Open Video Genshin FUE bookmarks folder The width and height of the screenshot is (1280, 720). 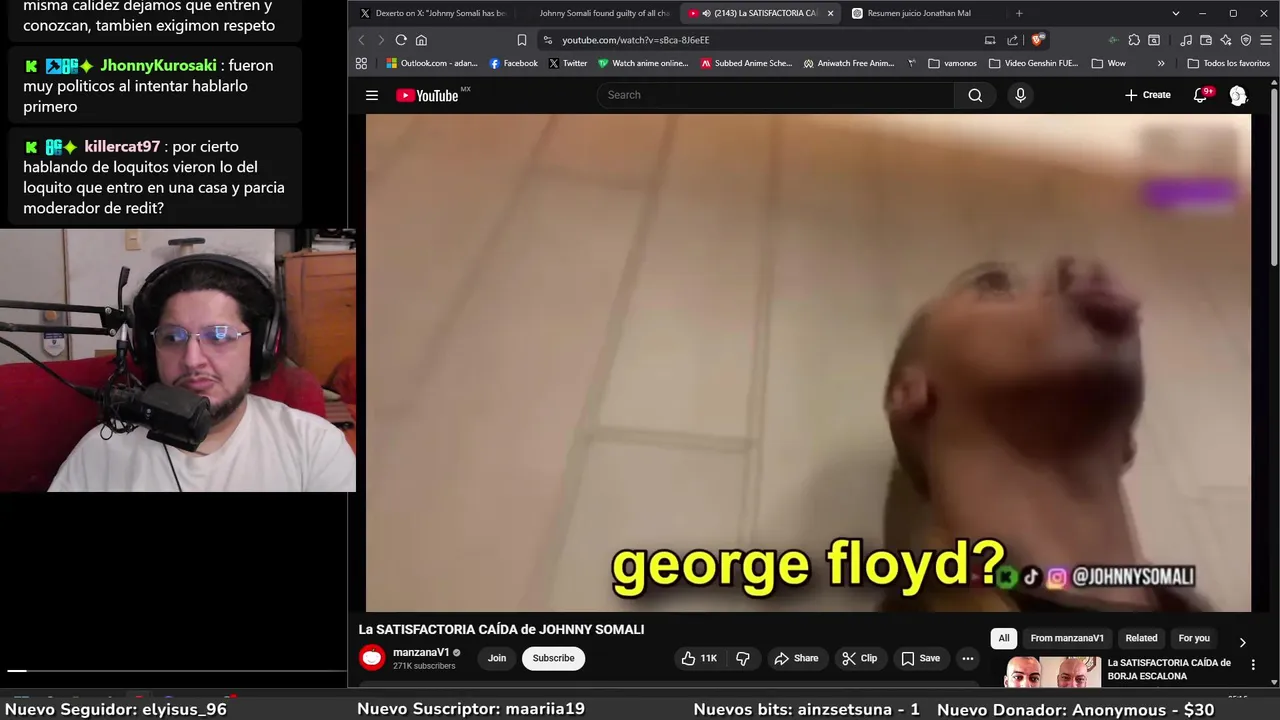1034,63
